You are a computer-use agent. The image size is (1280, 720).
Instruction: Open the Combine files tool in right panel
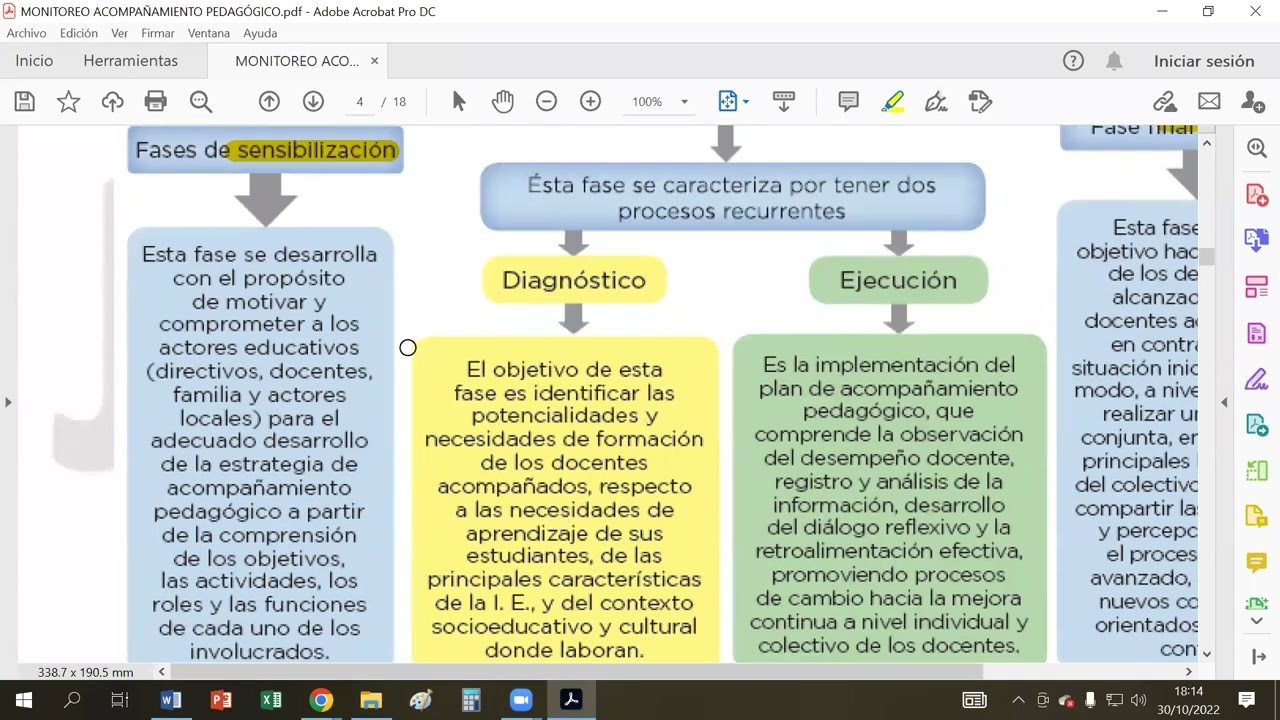[x=1257, y=240]
